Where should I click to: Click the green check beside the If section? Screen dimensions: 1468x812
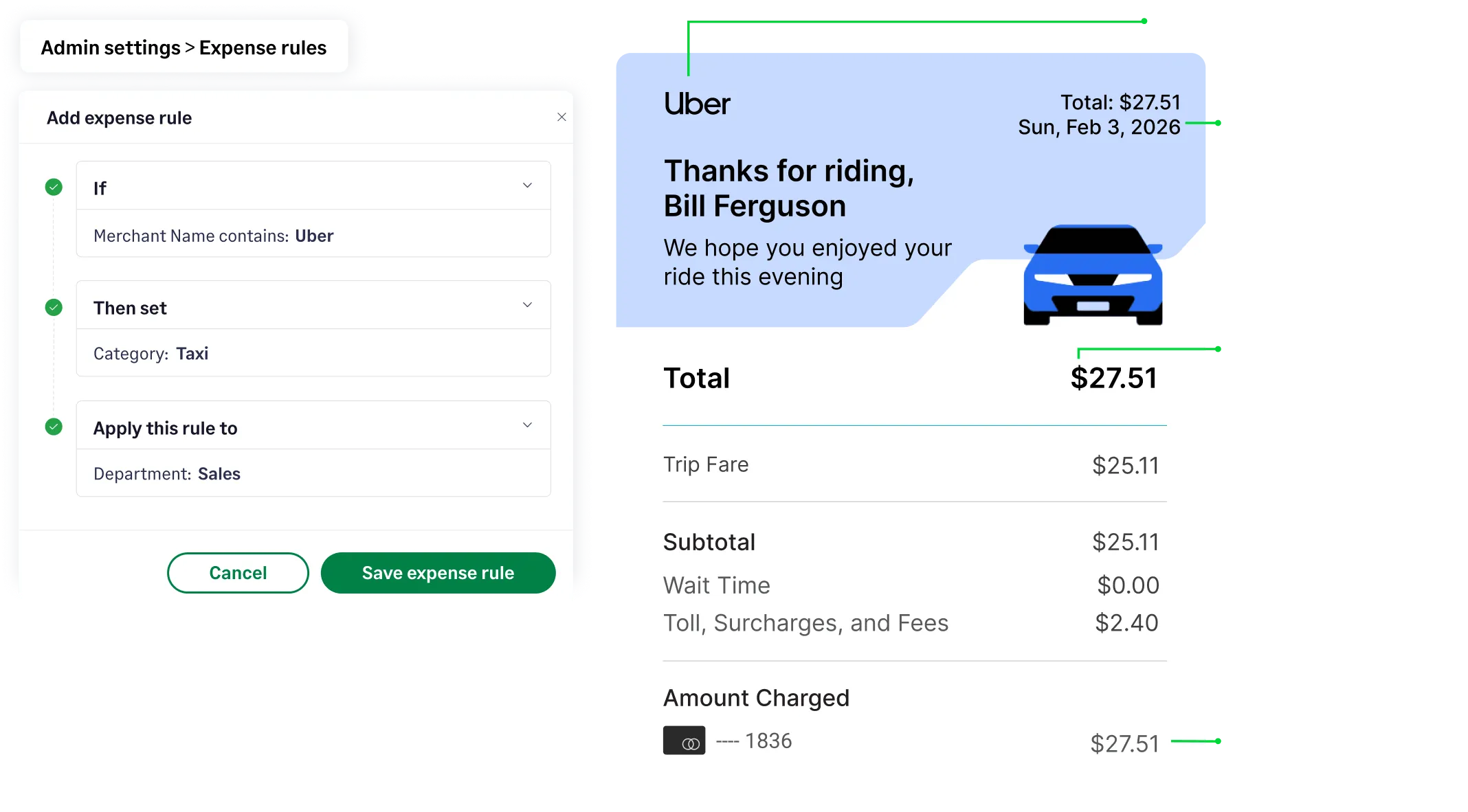coord(54,187)
